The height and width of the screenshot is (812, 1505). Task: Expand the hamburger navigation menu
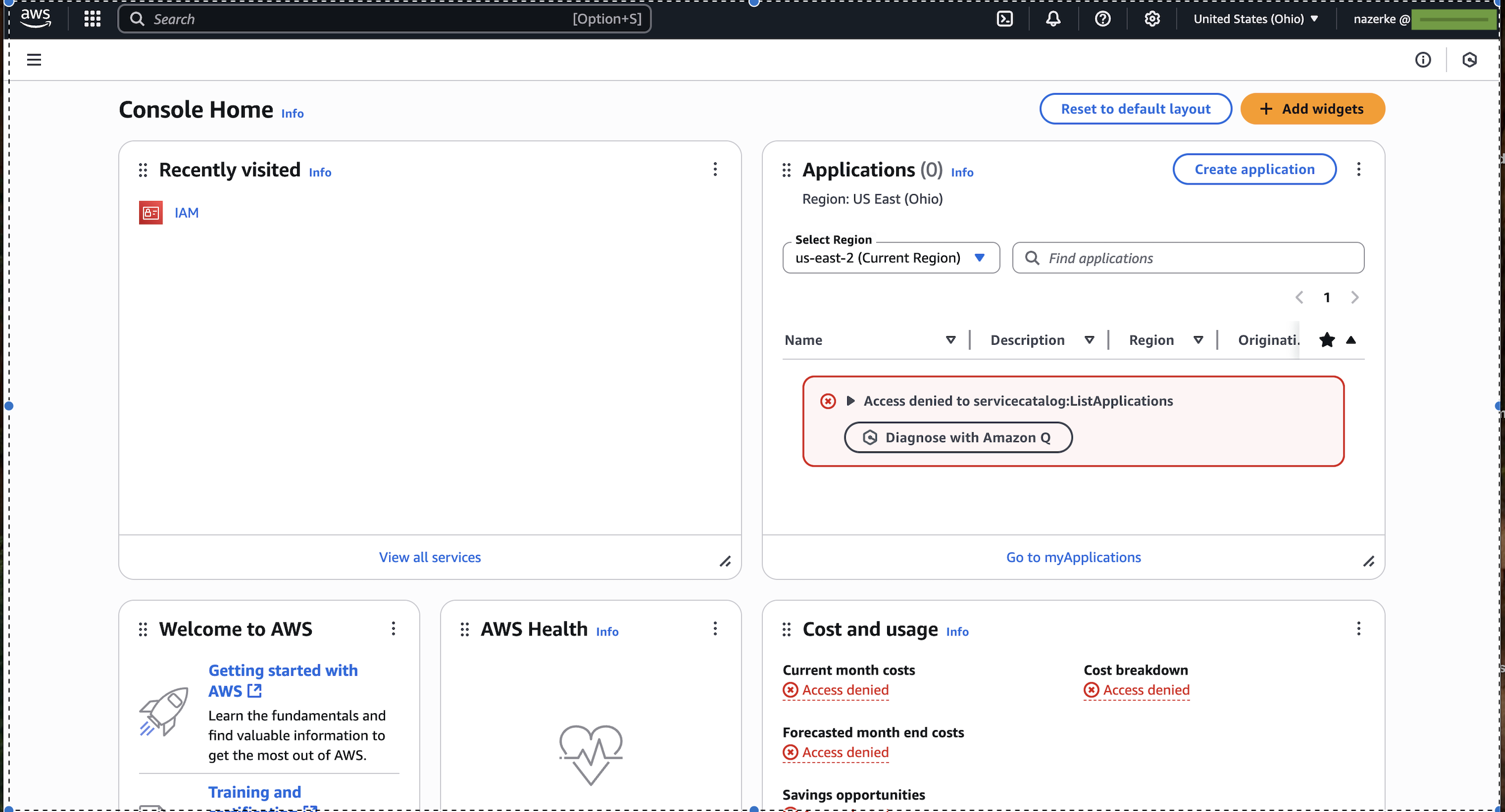point(34,60)
